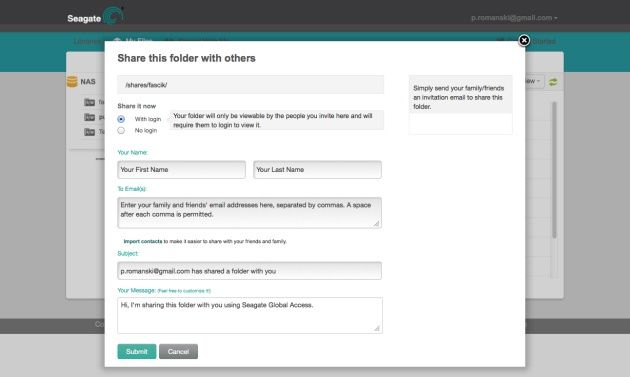Click the To Email(s) text area

pos(250,213)
